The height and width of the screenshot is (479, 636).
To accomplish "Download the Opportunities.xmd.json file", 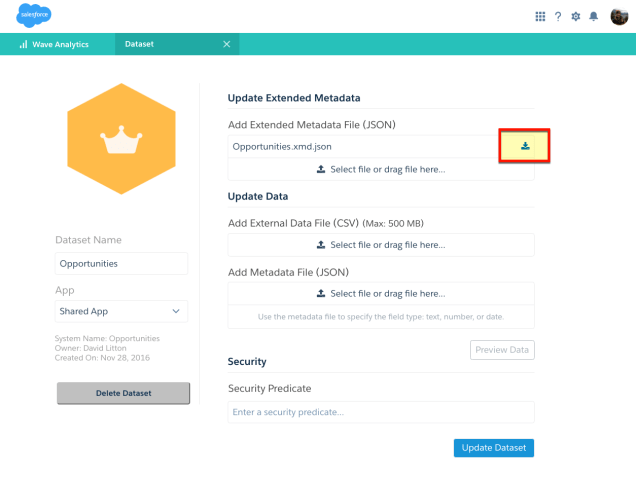I will point(525,146).
